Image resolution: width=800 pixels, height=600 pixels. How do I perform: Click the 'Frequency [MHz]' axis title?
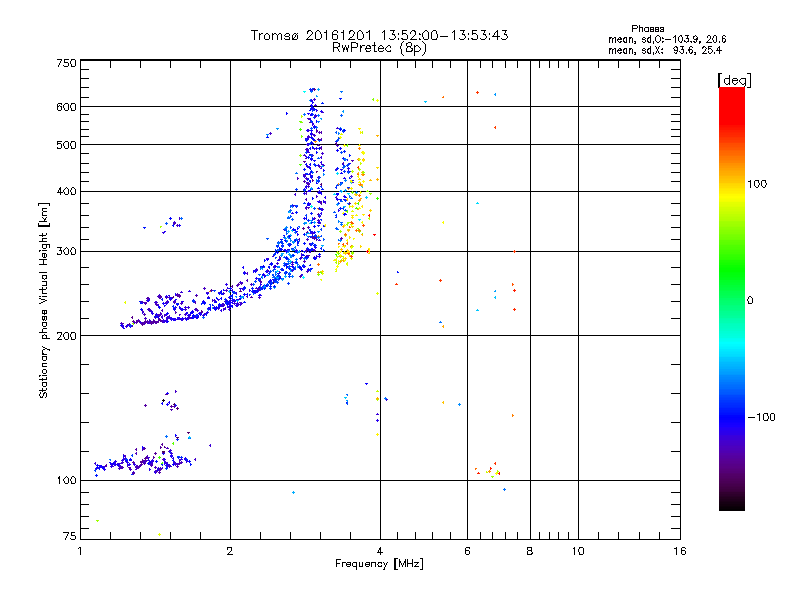pos(379,564)
